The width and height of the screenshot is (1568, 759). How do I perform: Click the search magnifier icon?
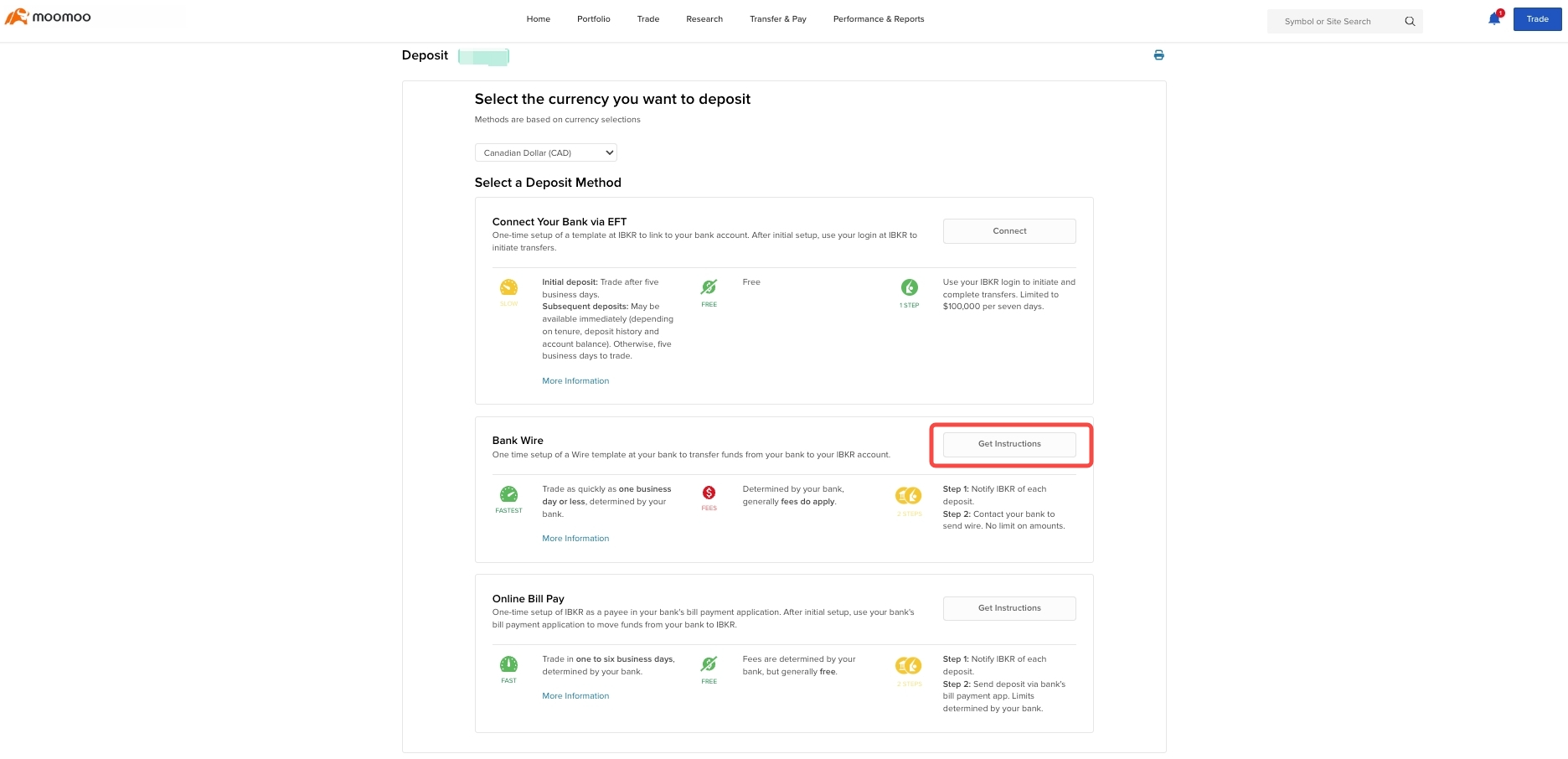pos(1410,22)
